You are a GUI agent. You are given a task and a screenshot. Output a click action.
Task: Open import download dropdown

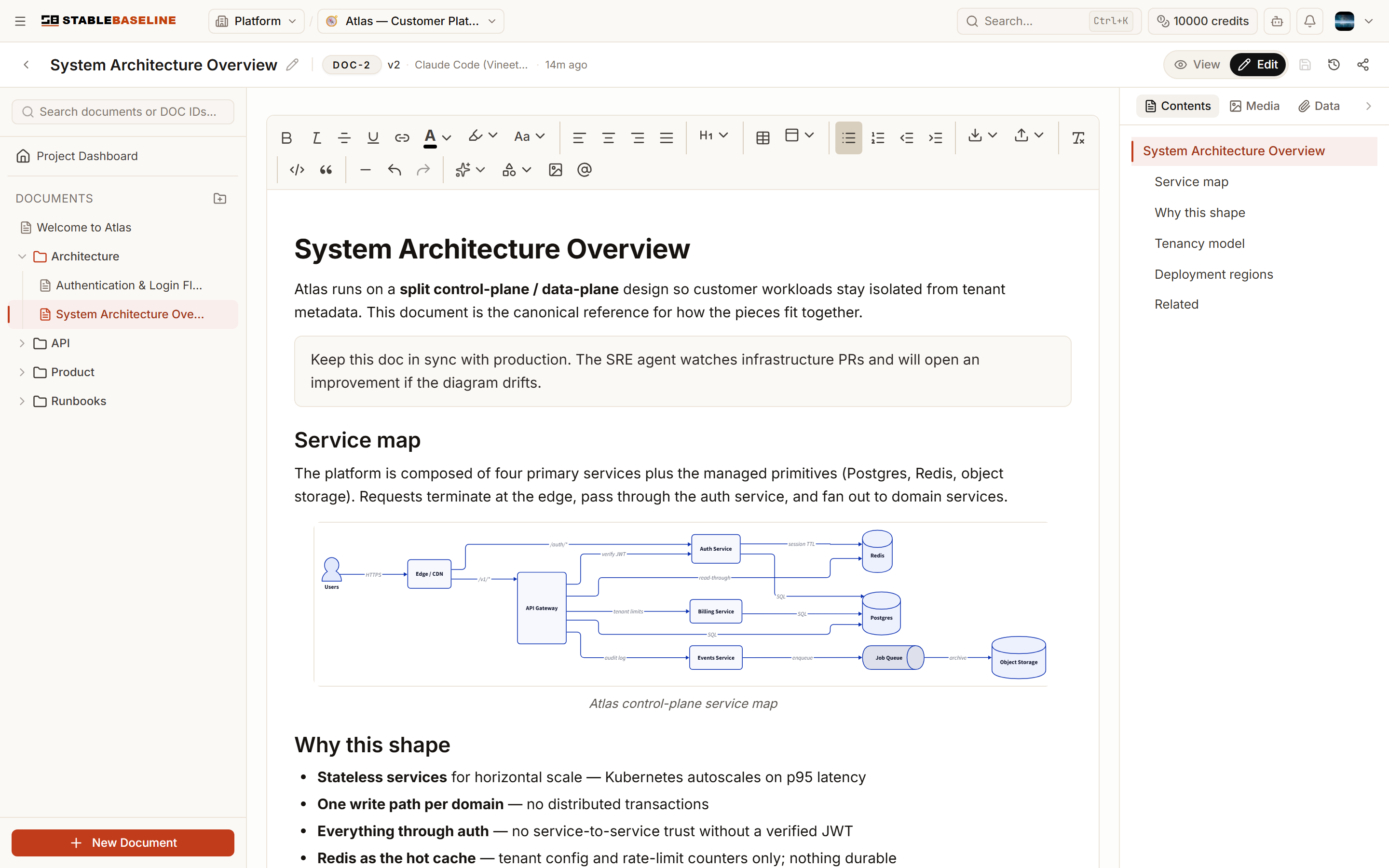pos(982,136)
